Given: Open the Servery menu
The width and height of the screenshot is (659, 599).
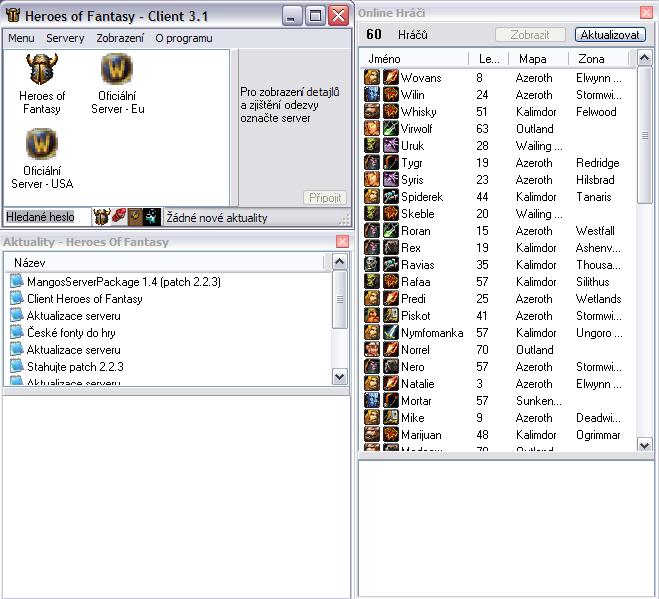Looking at the screenshot, I should (65, 38).
